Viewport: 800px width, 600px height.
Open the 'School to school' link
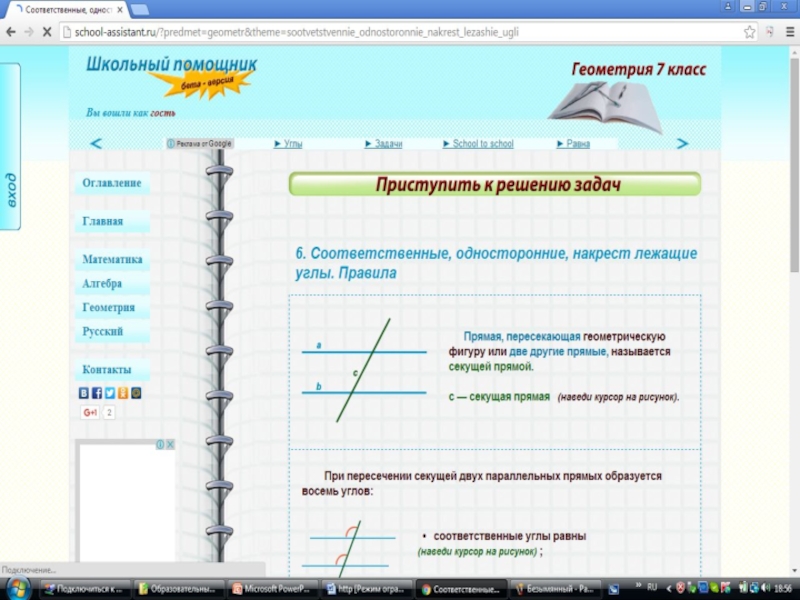(x=478, y=144)
